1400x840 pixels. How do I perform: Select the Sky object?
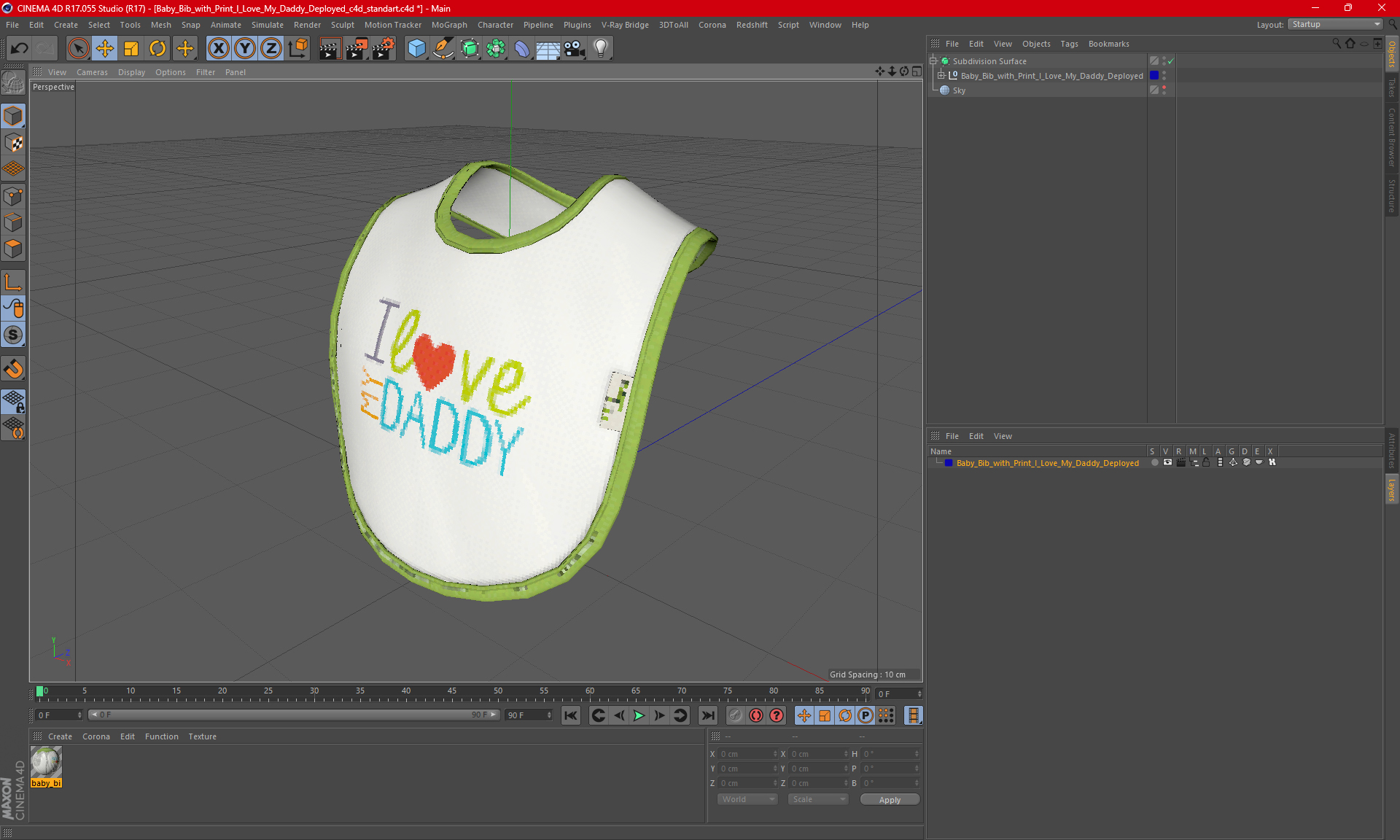click(x=959, y=90)
